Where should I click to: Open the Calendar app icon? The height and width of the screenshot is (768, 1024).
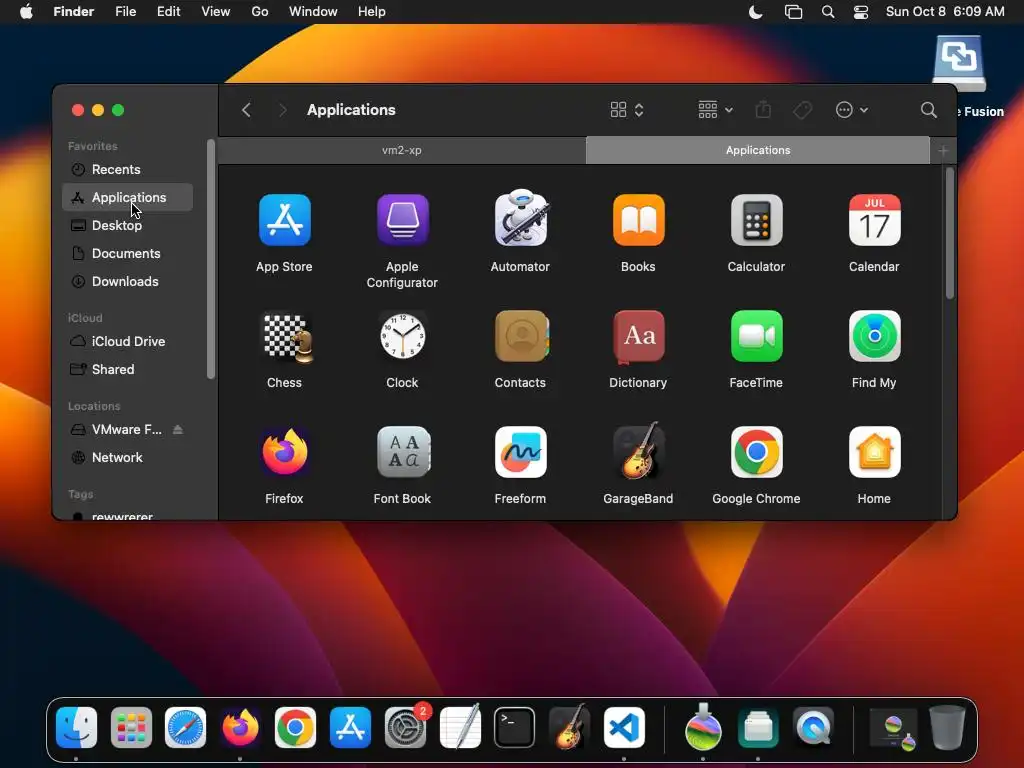pyautogui.click(x=874, y=220)
